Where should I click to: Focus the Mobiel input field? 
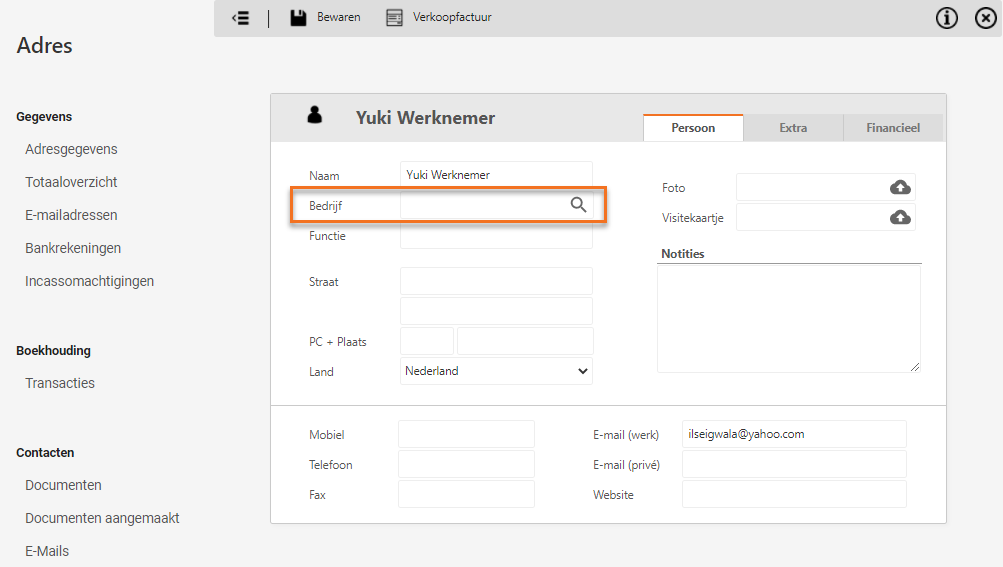click(466, 435)
